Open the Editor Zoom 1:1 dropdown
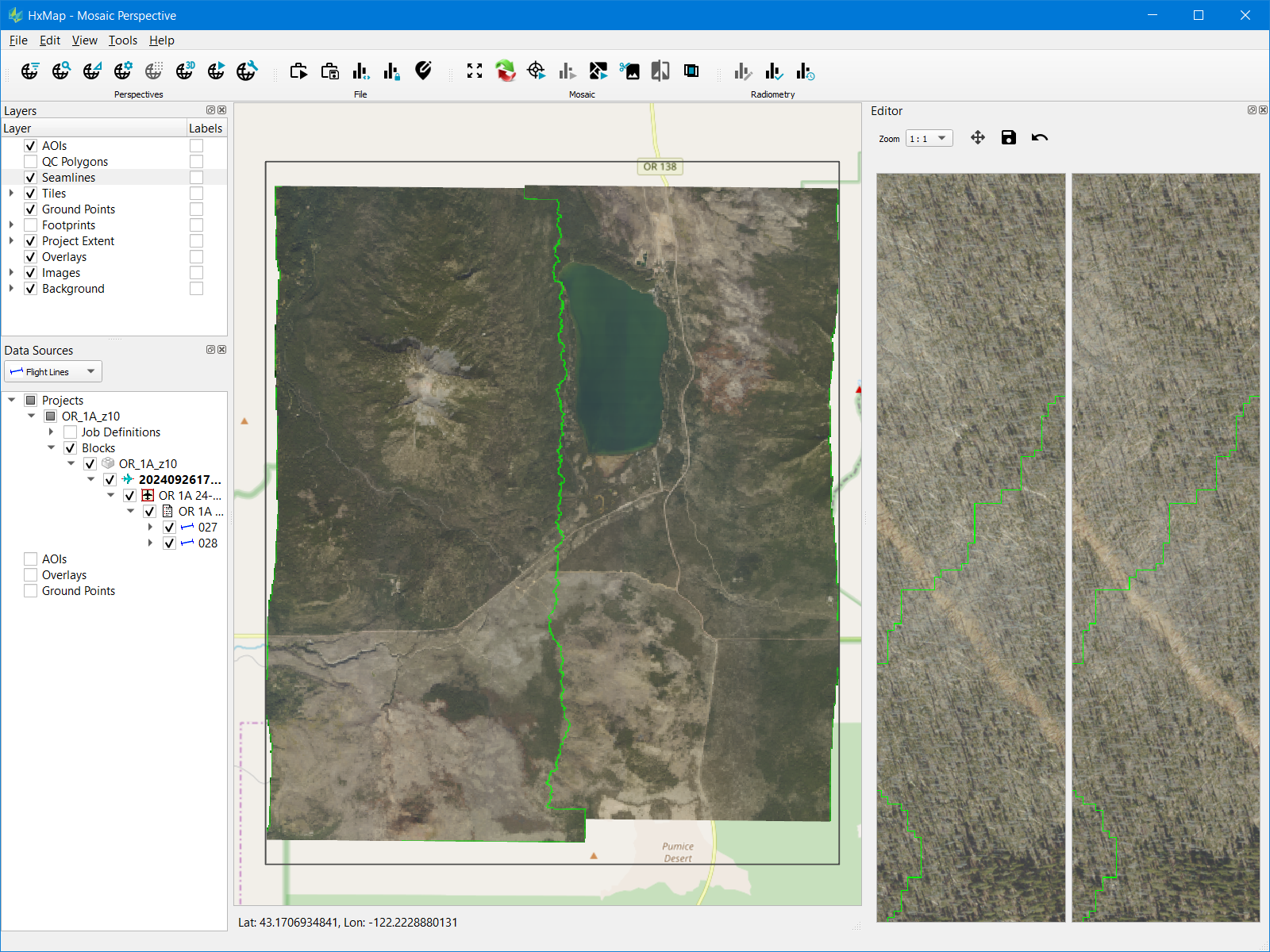The image size is (1270, 952). point(929,139)
